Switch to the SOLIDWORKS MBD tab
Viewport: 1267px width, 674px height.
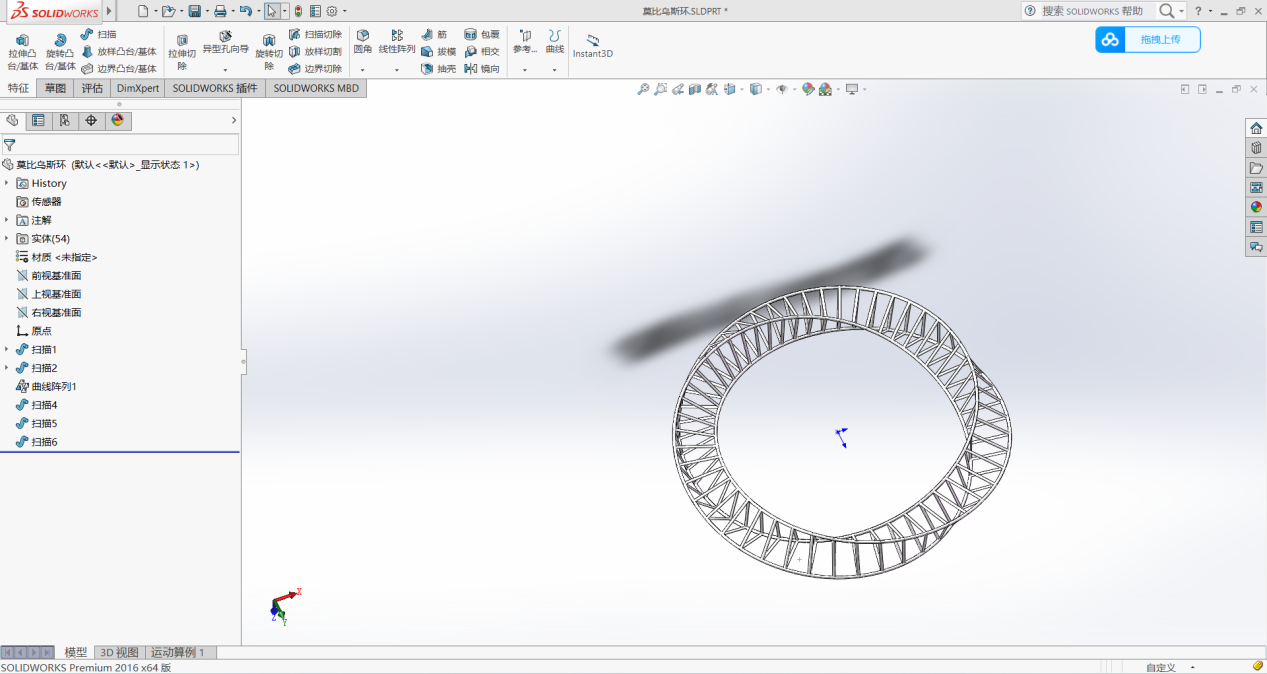316,88
